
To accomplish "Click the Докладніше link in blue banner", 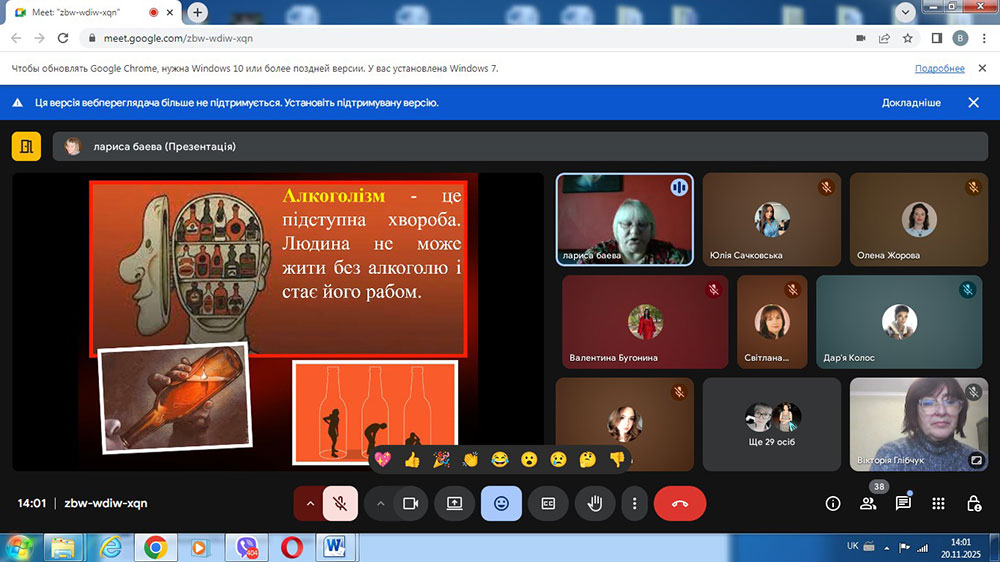I will point(910,103).
